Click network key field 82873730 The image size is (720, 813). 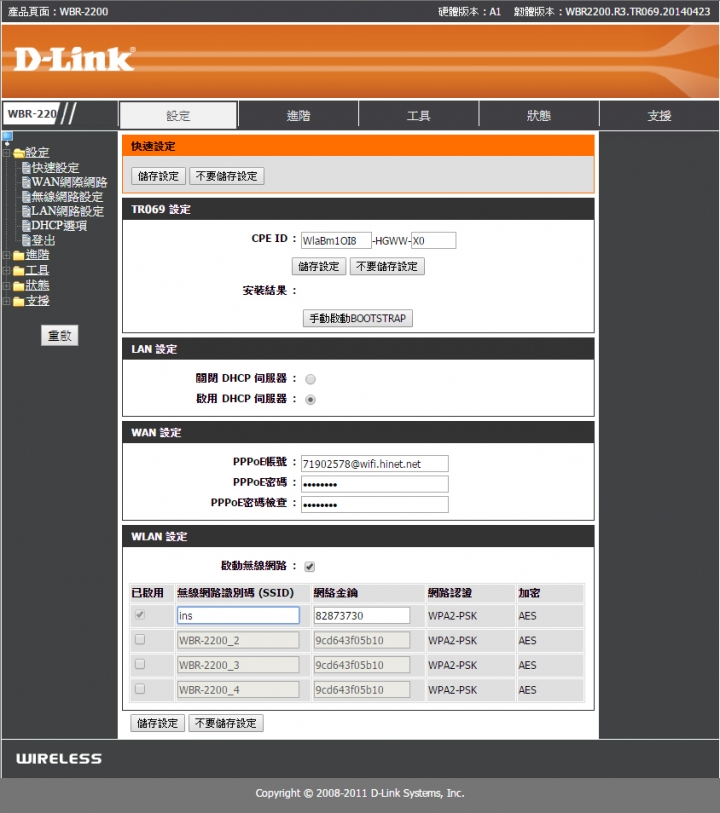tap(362, 615)
